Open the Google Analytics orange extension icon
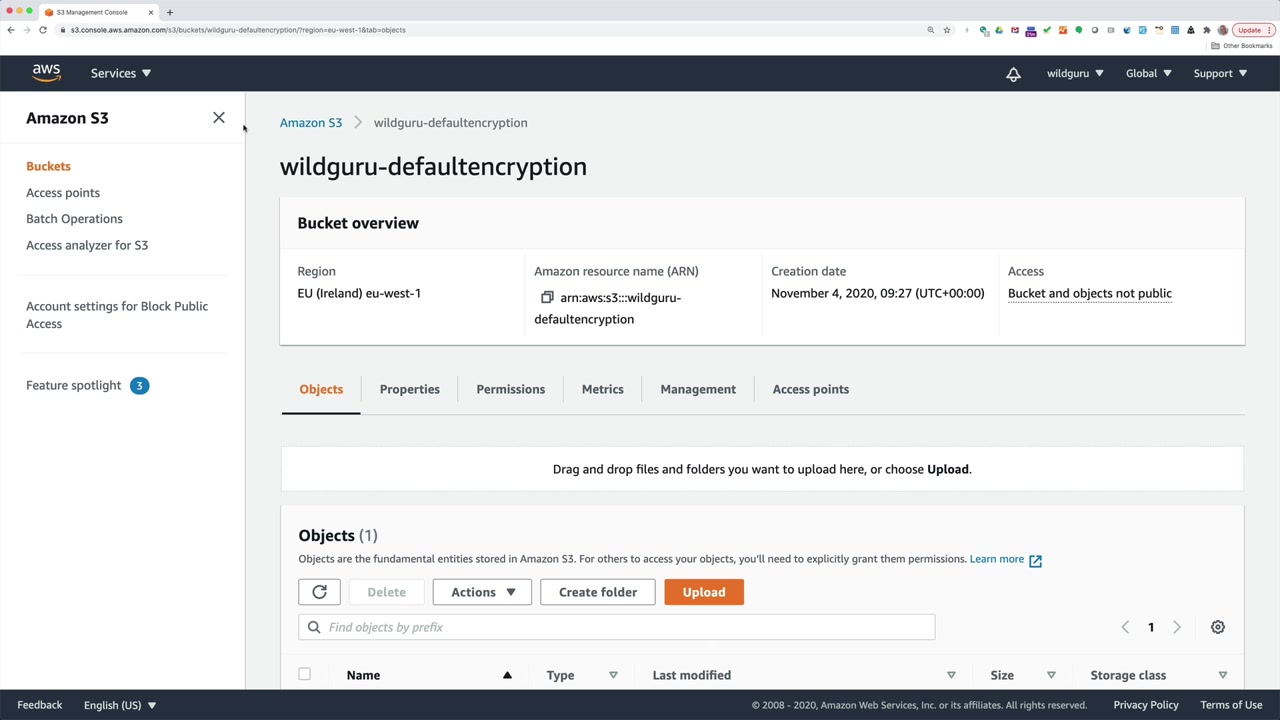Screen dimensions: 1280x720 [1063, 30]
